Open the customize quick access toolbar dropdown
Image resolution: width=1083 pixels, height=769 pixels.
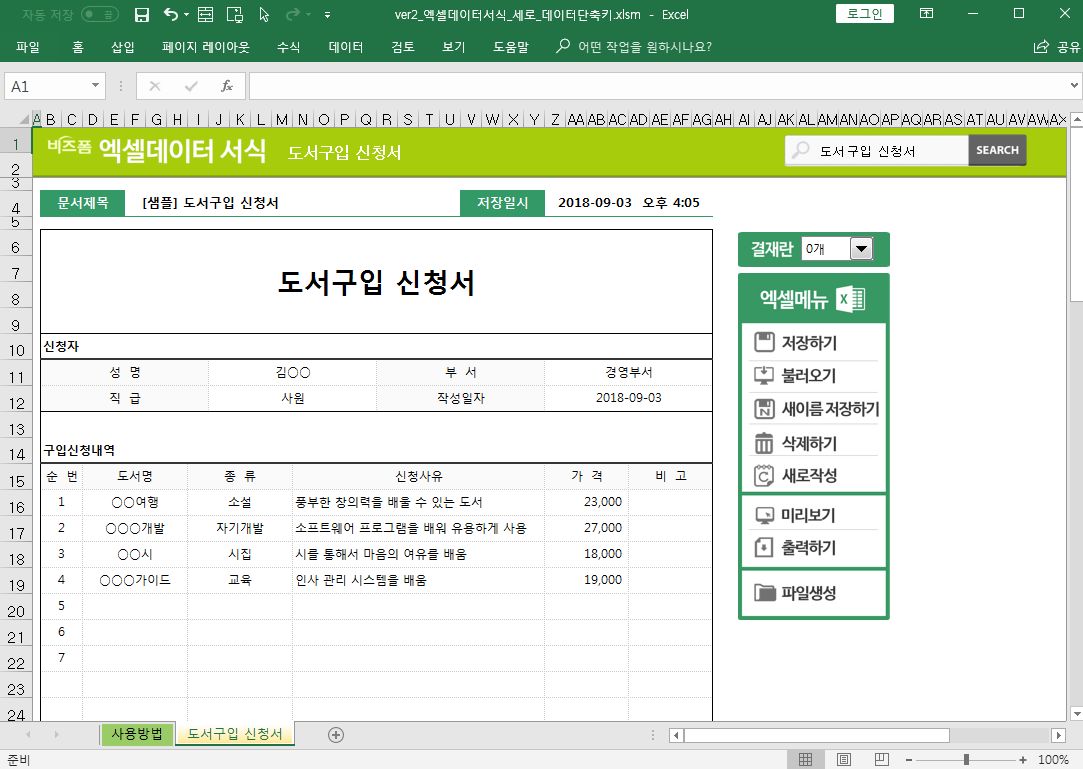pos(328,15)
